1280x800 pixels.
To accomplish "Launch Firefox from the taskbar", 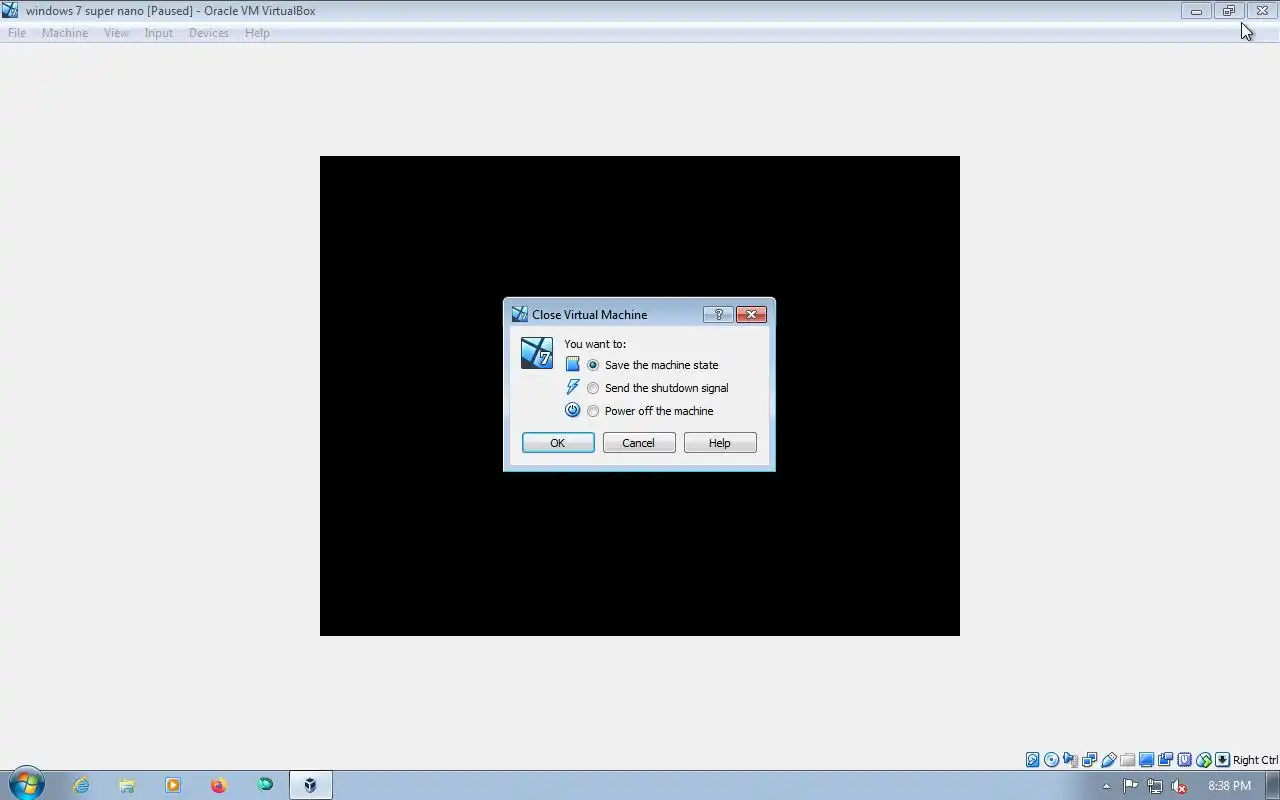I will tap(219, 786).
